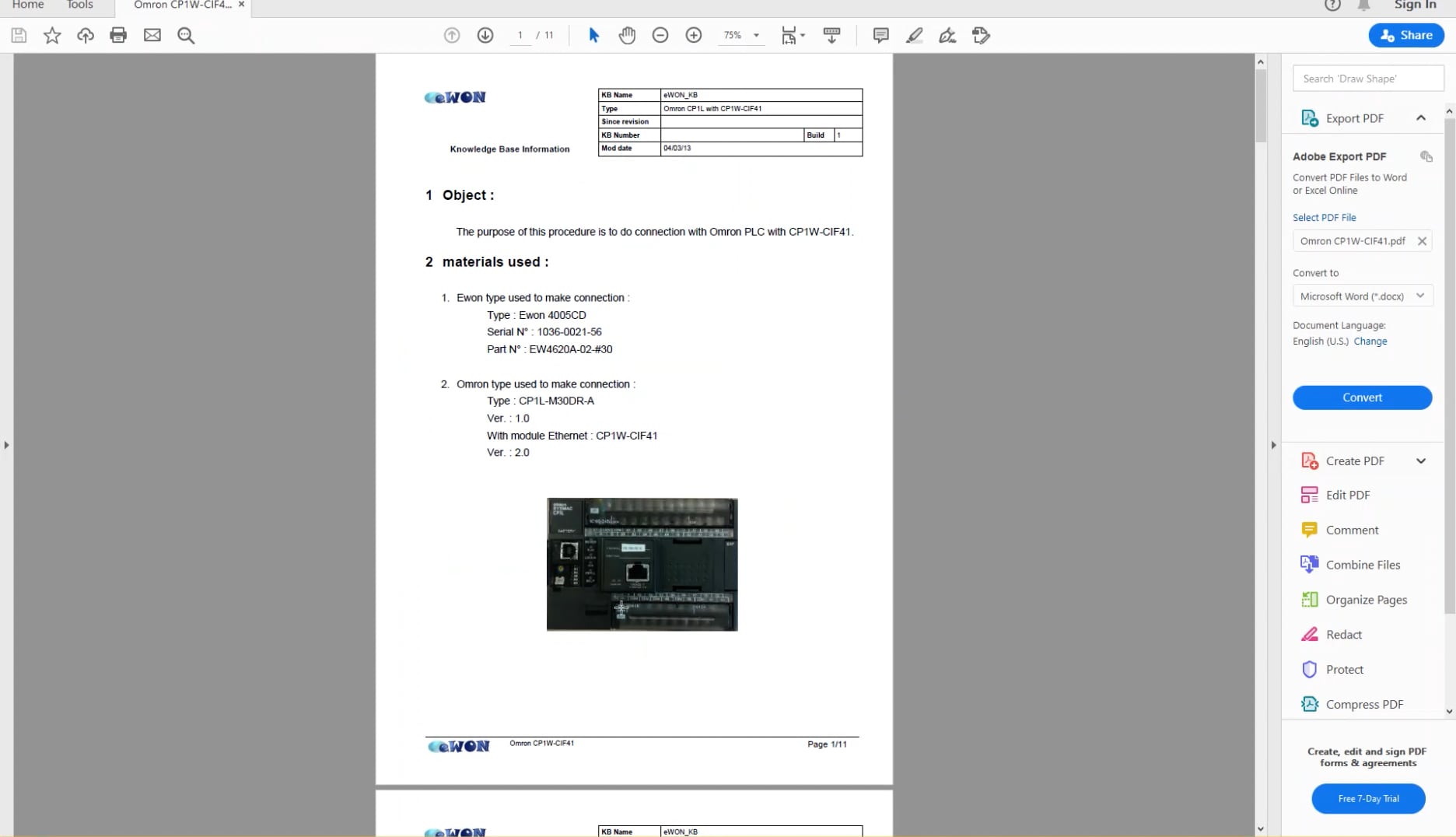Screen dimensions: 1456x837
Task: Open the Tools menu
Action: point(79,5)
